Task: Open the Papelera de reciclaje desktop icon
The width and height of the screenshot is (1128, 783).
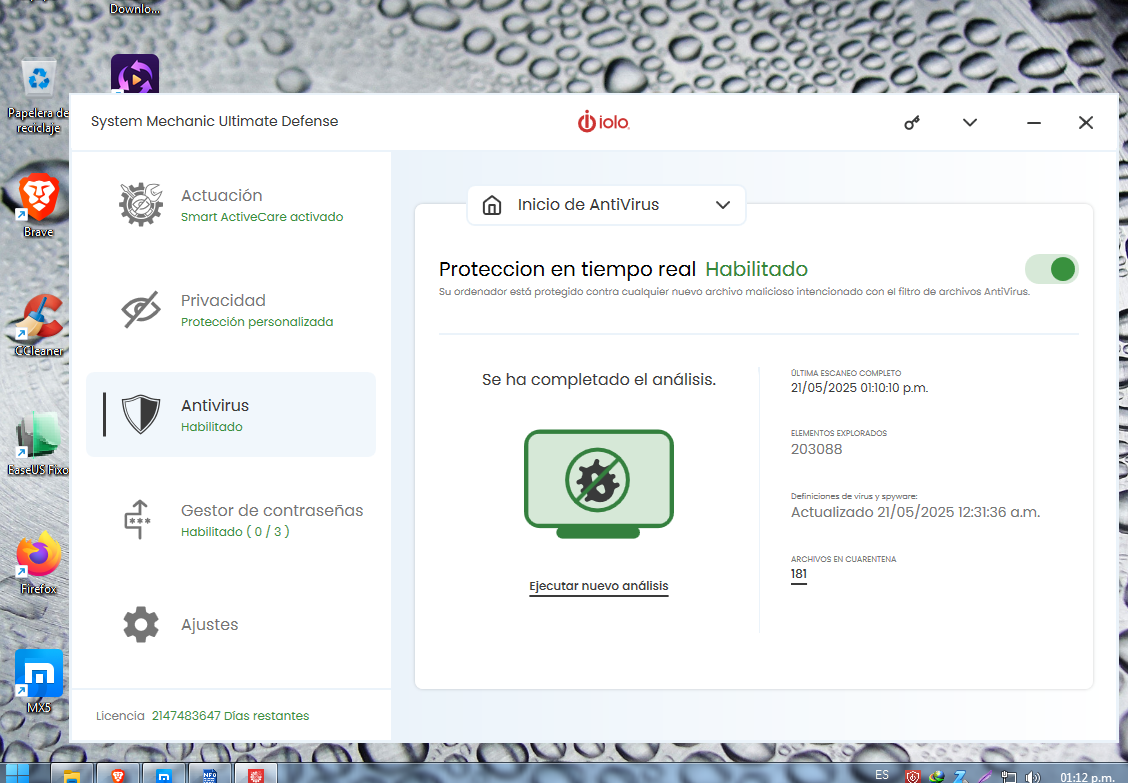Action: click(x=37, y=97)
